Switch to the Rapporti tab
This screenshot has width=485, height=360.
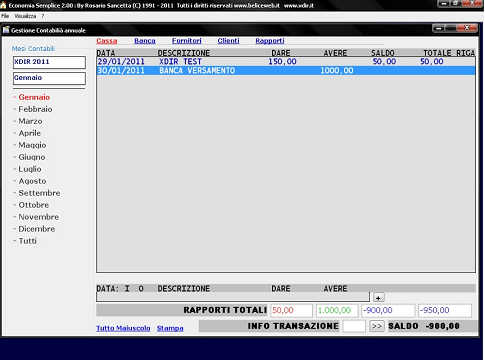[x=270, y=41]
